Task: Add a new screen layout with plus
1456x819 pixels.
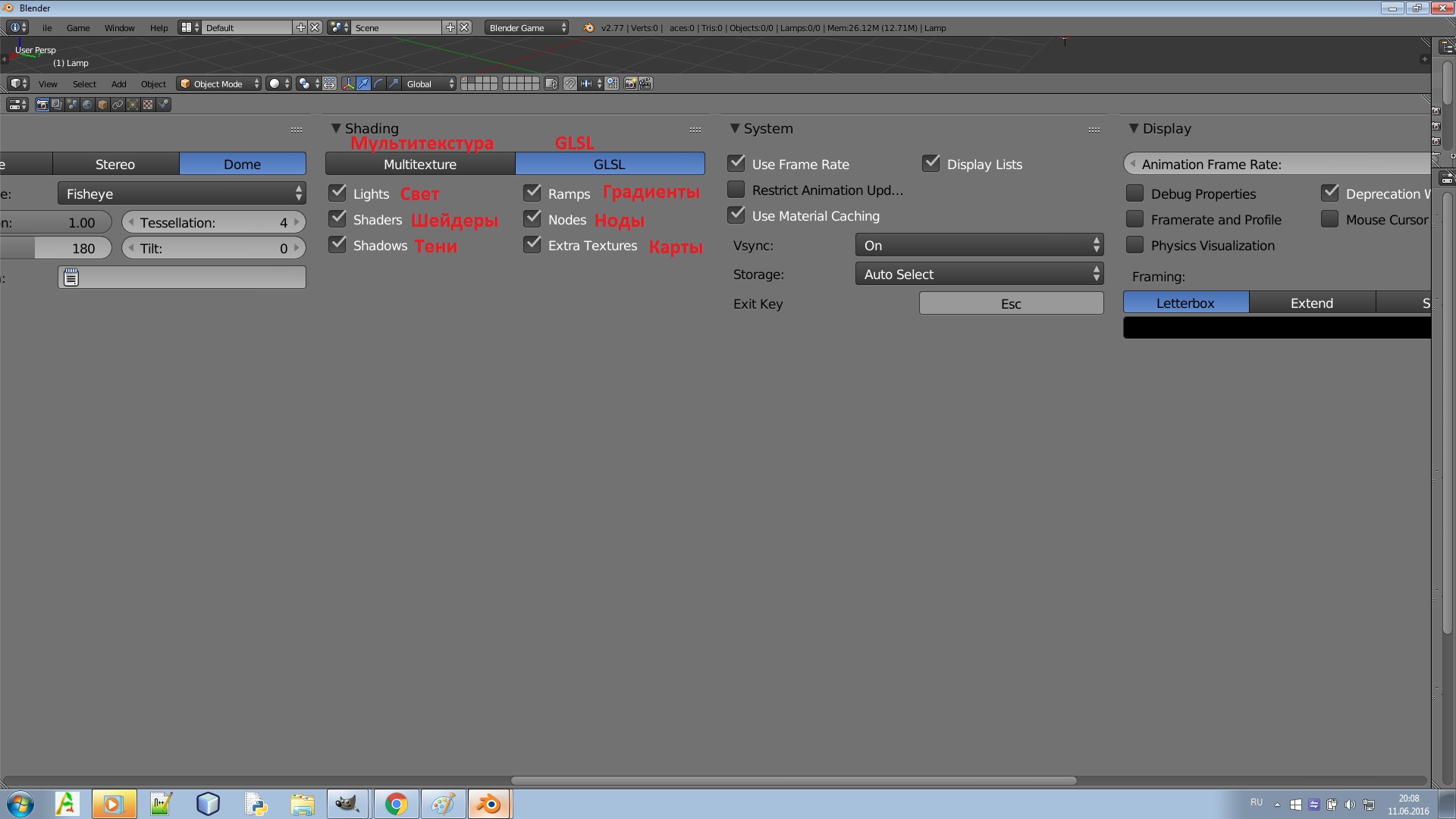Action: coord(301,27)
